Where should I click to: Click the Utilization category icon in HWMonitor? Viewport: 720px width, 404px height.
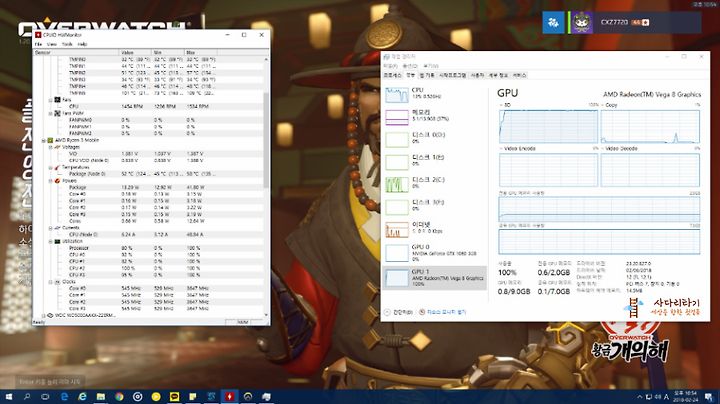57,241
